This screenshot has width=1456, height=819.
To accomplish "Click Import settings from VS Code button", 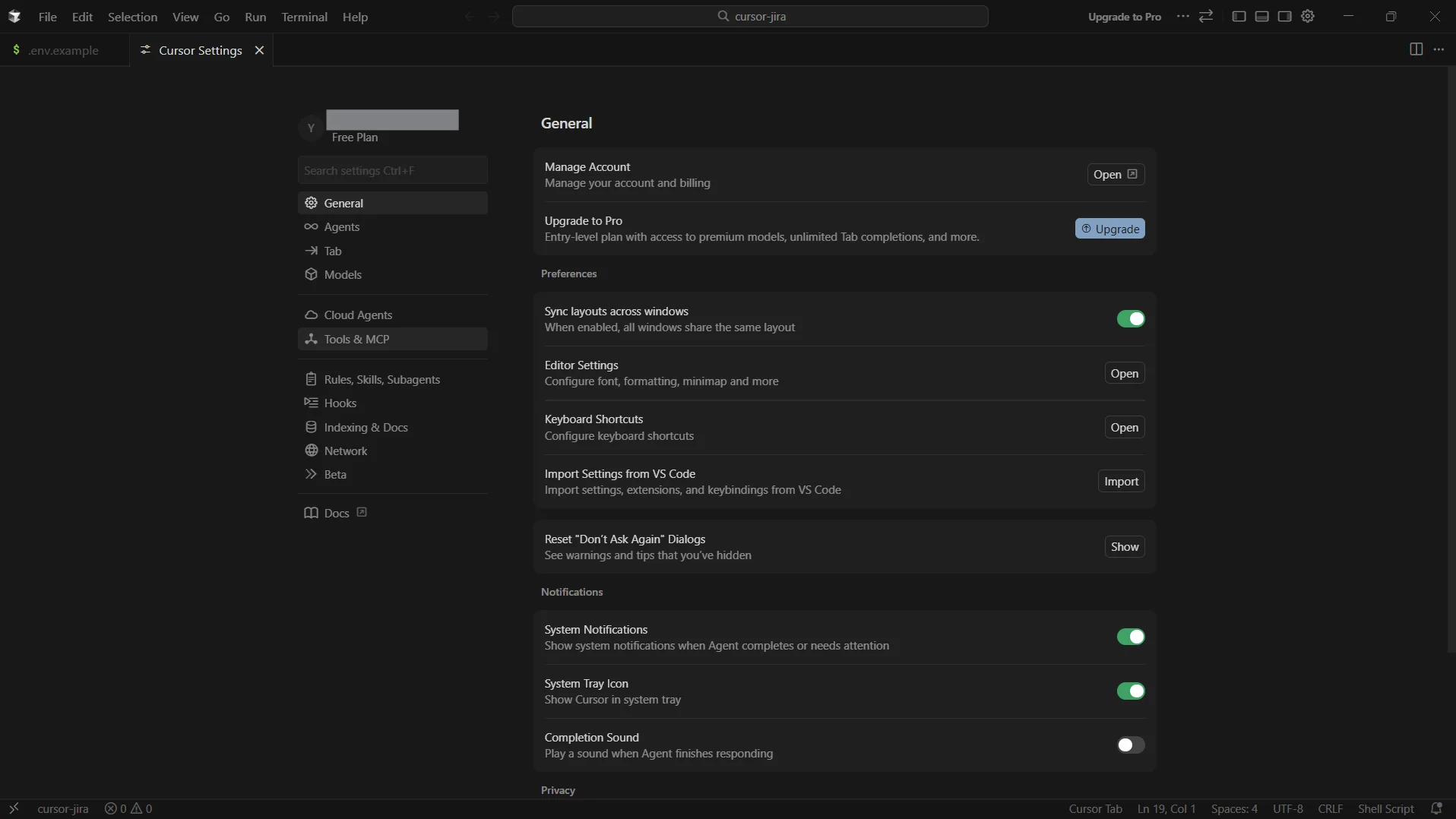I will (x=1121, y=482).
